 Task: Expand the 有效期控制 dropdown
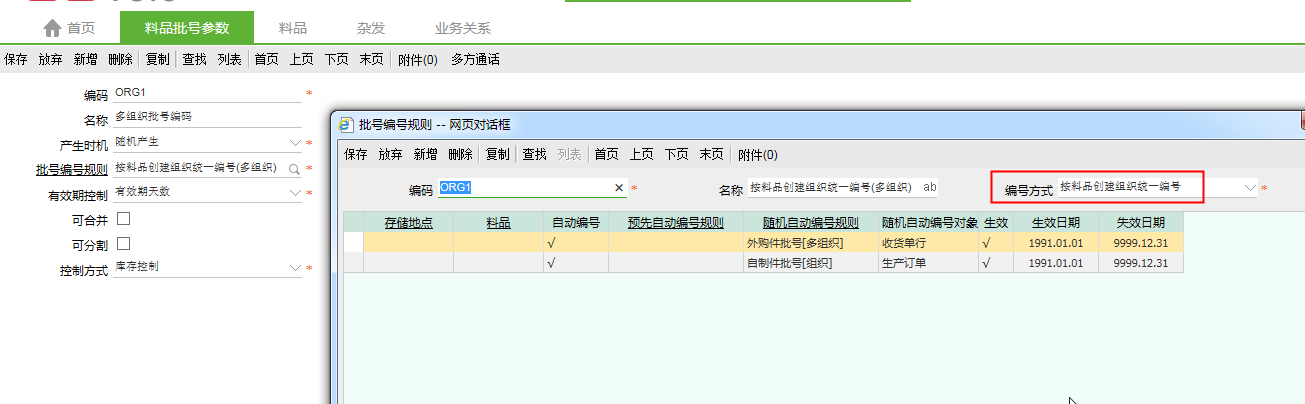295,192
